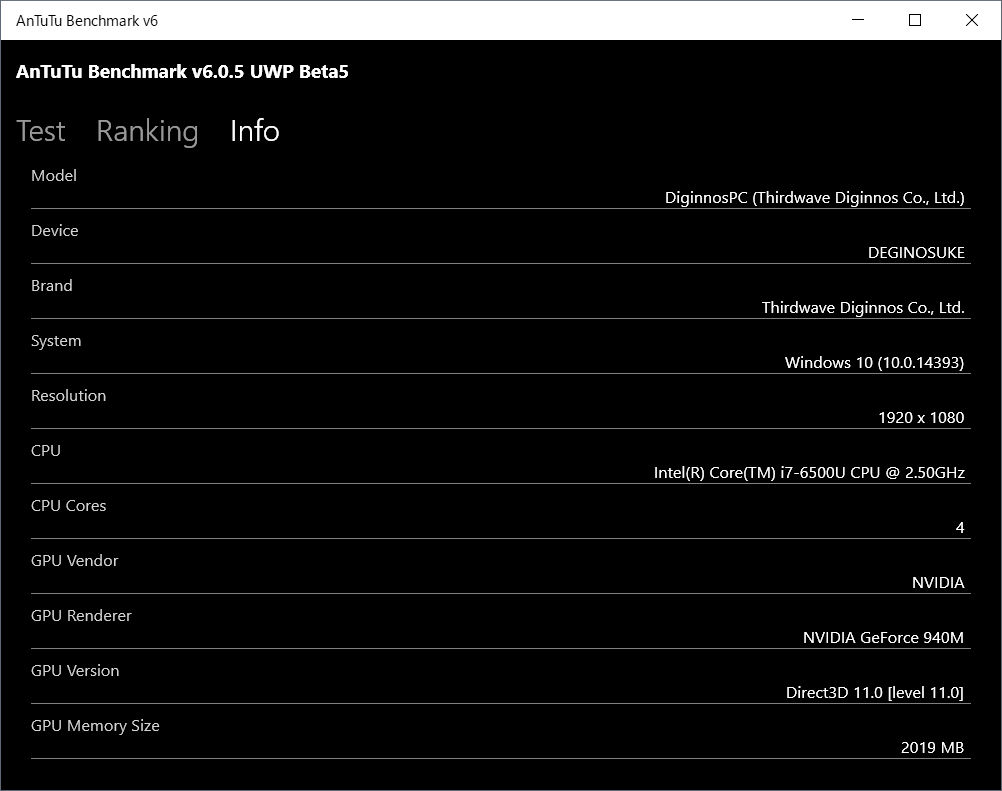Select the Intel Core i7-6500U value
Viewport: 1002px width, 791px height.
[x=809, y=473]
